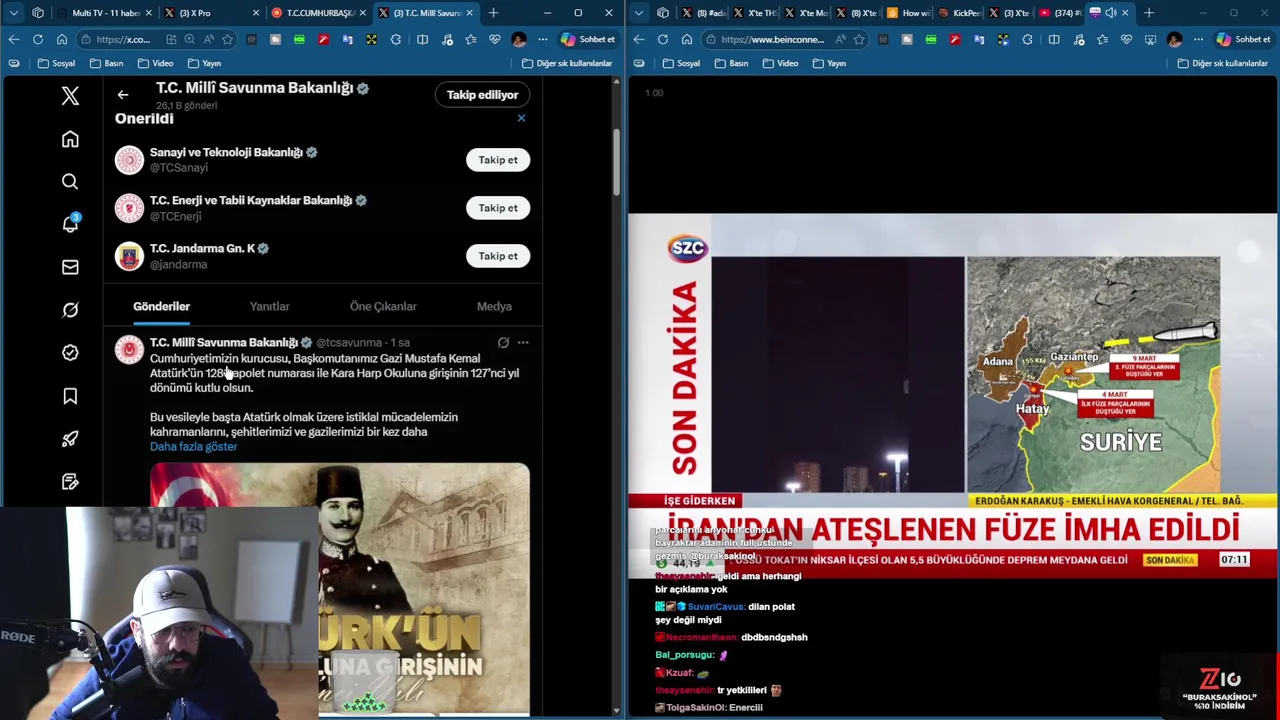This screenshot has width=1280, height=720.
Task: Open Video bookmarks folder in left browser
Action: coord(156,63)
